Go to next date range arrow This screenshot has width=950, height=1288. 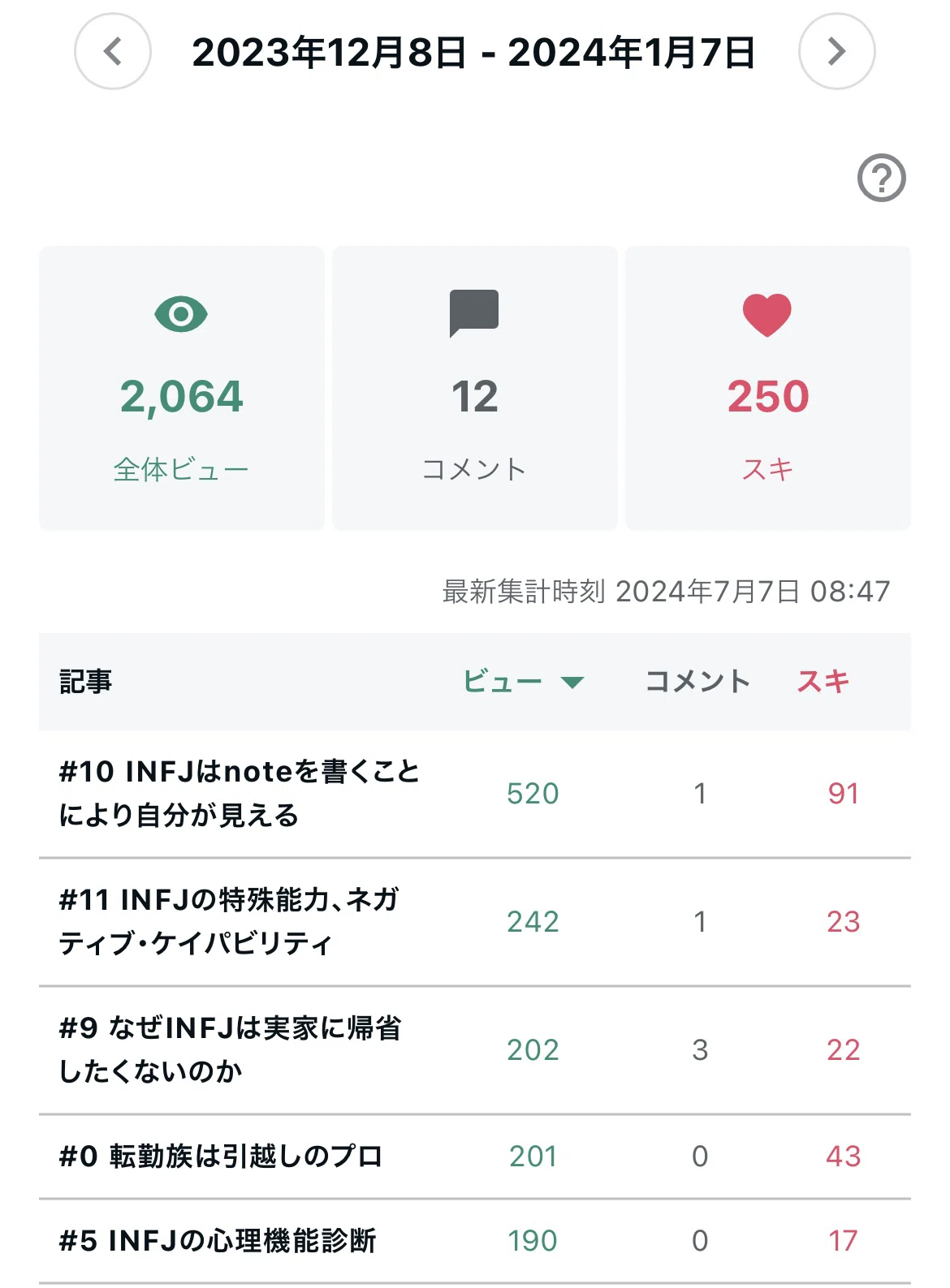click(836, 51)
